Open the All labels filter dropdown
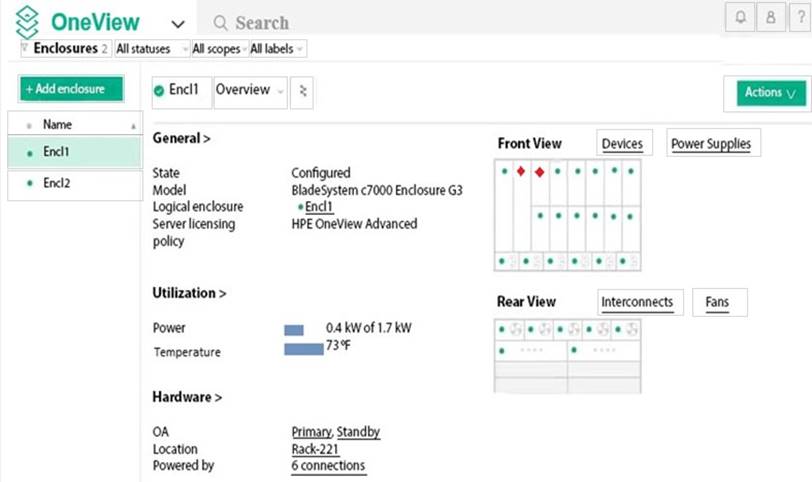The width and height of the screenshot is (812, 482). coord(277,48)
